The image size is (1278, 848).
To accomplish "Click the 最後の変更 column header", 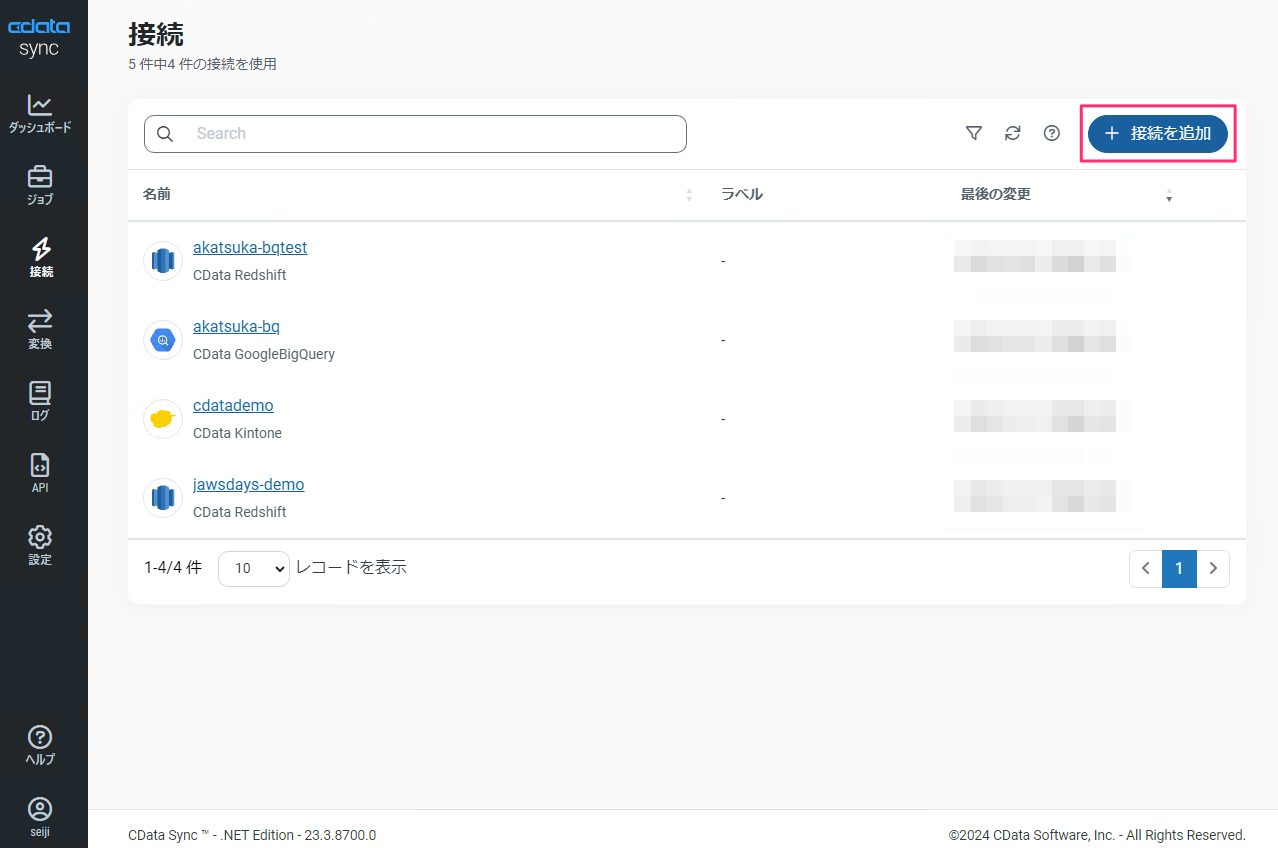I will pos(996,194).
